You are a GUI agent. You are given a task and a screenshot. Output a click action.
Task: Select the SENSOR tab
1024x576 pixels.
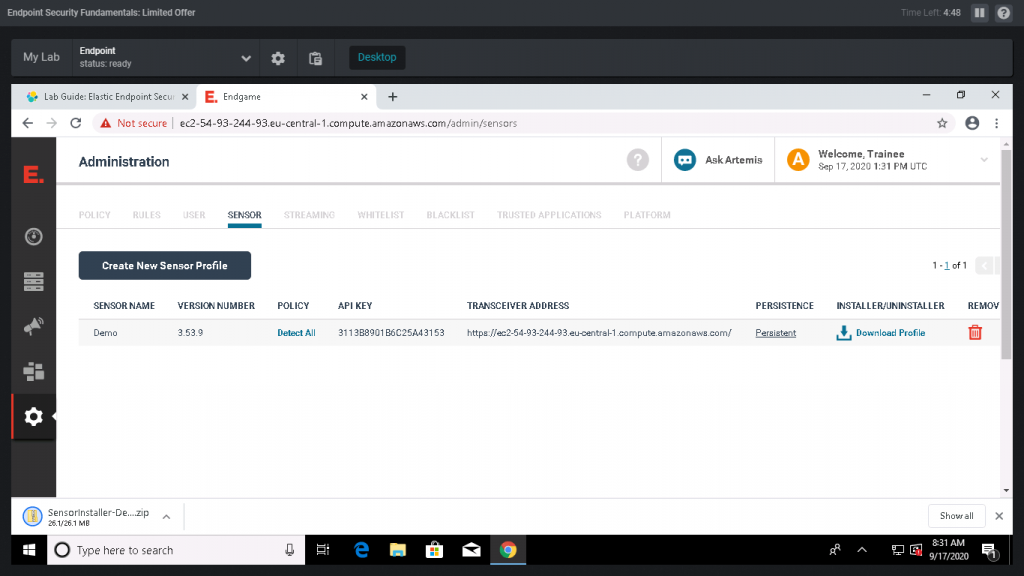[244, 215]
